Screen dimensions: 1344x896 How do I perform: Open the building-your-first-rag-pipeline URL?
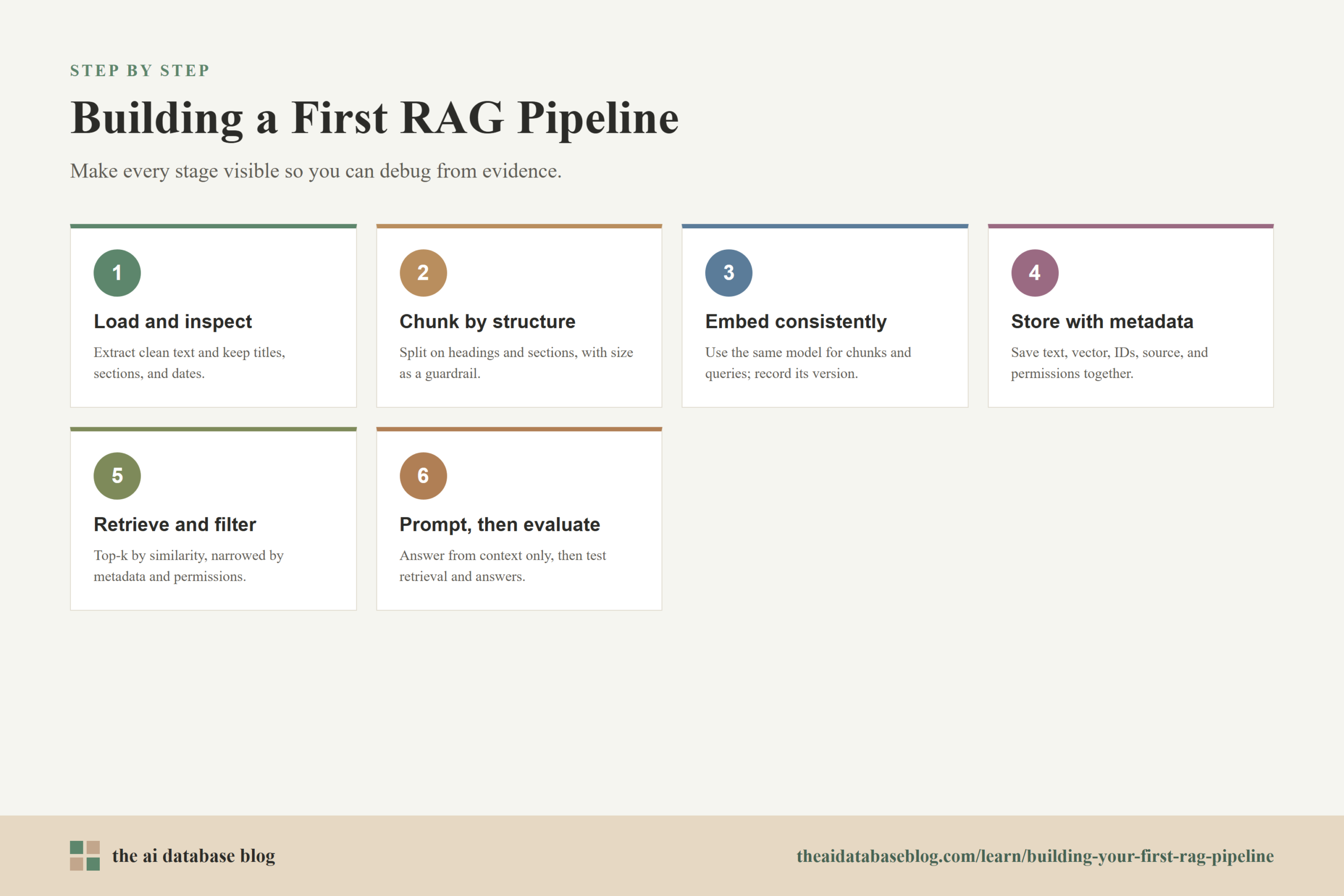click(1035, 856)
